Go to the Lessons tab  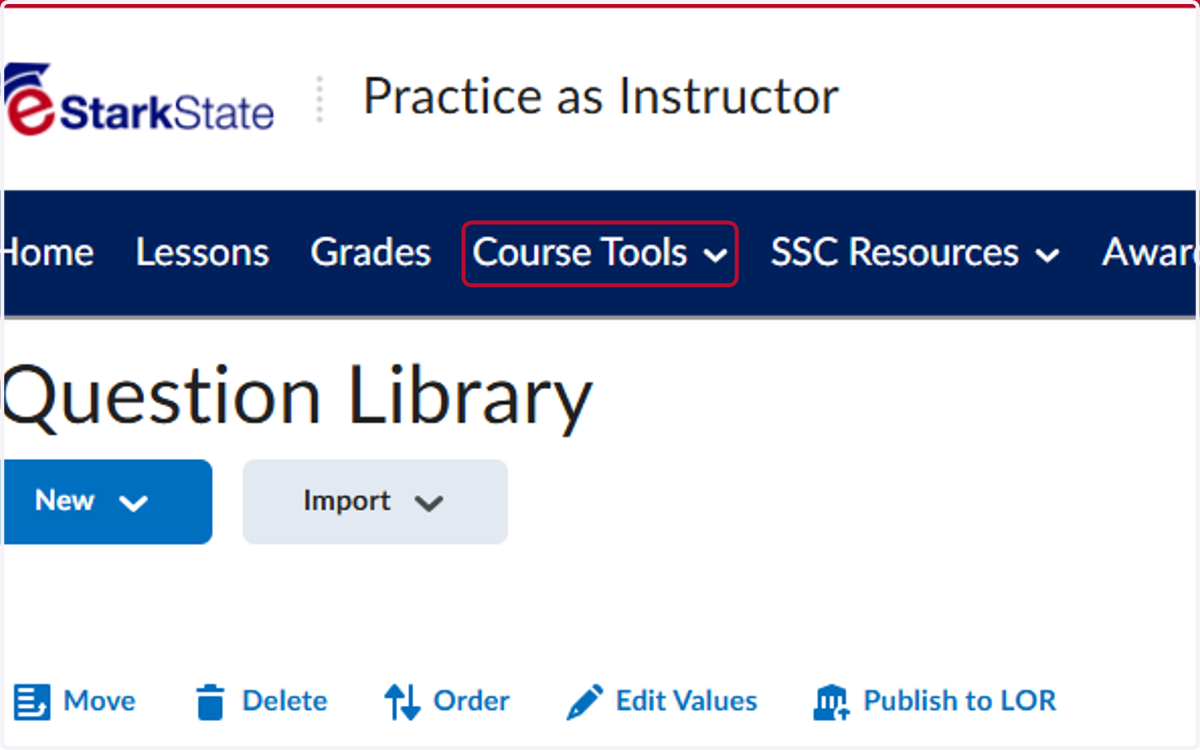[x=203, y=253]
